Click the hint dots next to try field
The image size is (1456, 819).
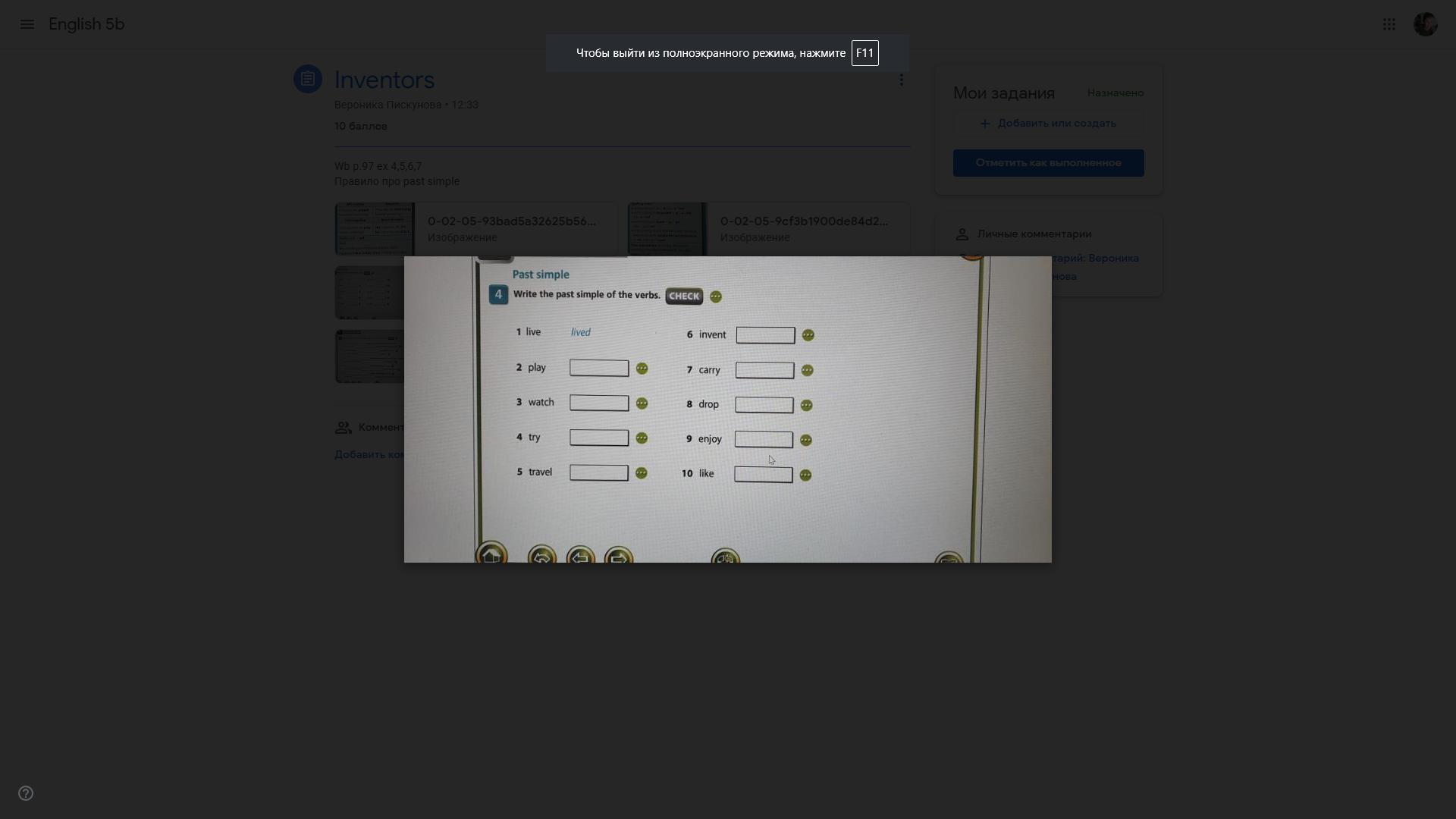(x=642, y=438)
